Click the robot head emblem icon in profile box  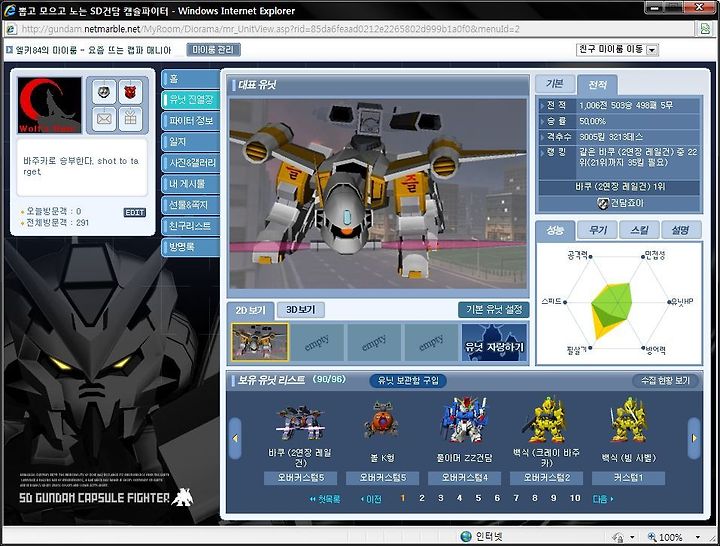click(x=104, y=92)
